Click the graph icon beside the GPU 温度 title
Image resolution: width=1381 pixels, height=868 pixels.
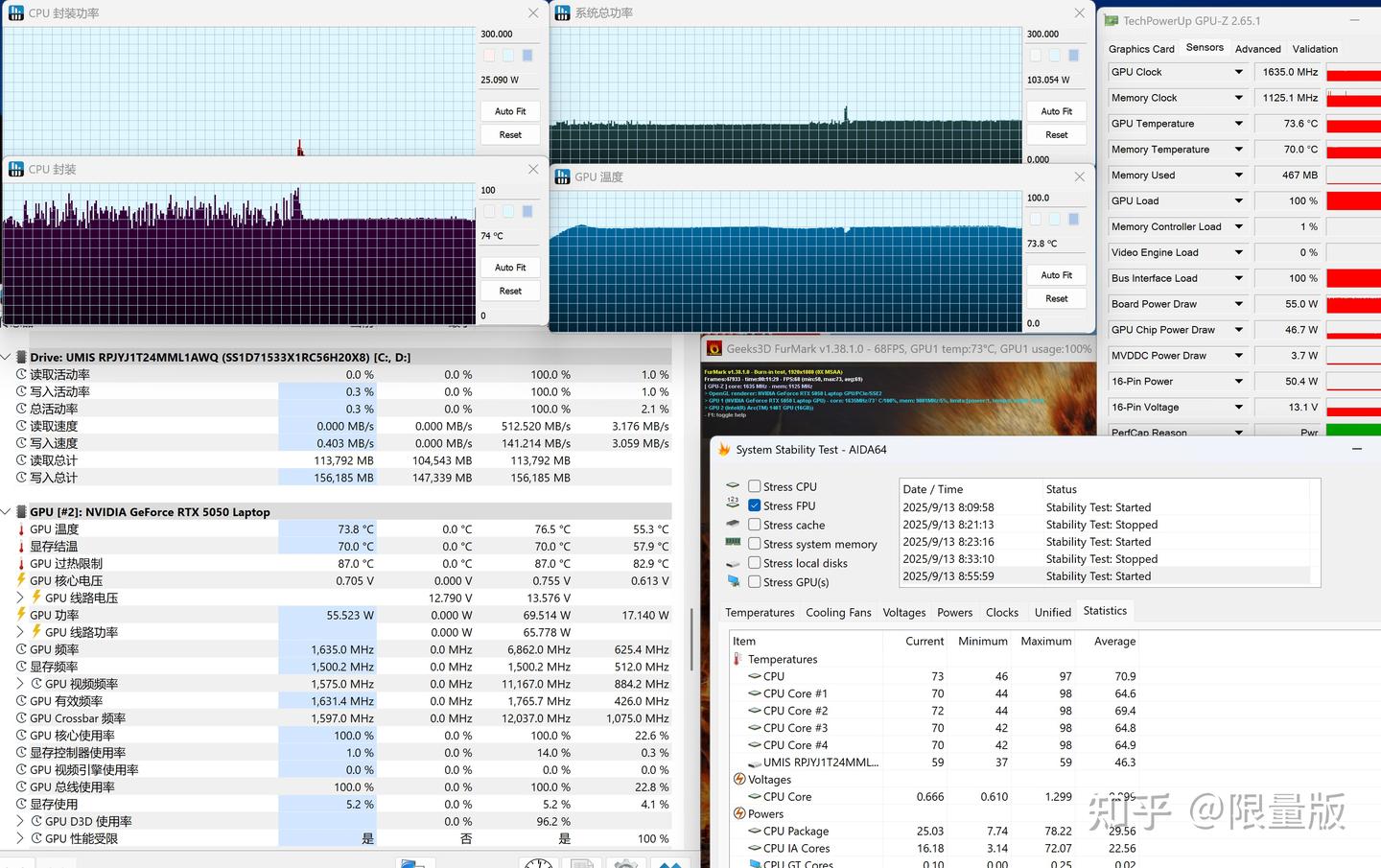(562, 176)
